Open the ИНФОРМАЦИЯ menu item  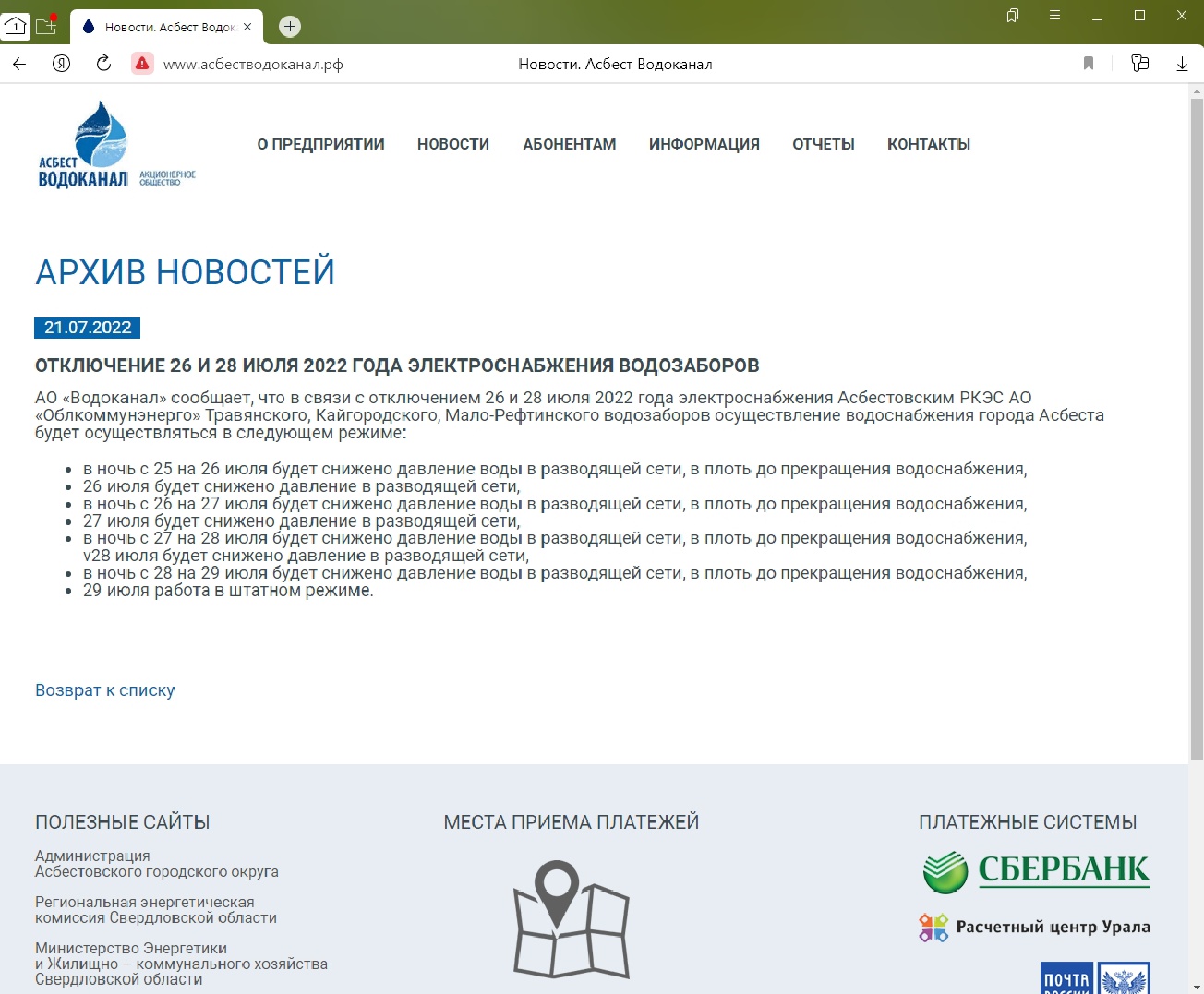point(704,144)
